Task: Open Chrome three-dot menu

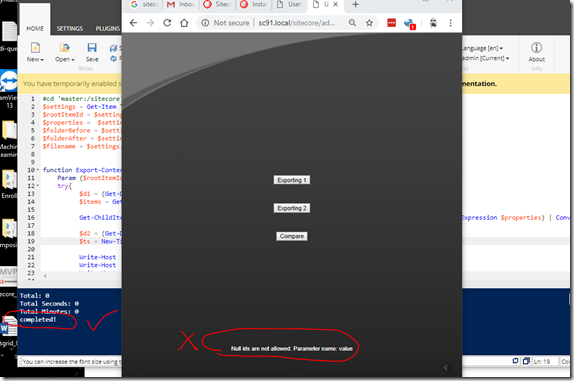Action: pyautogui.click(x=451, y=23)
